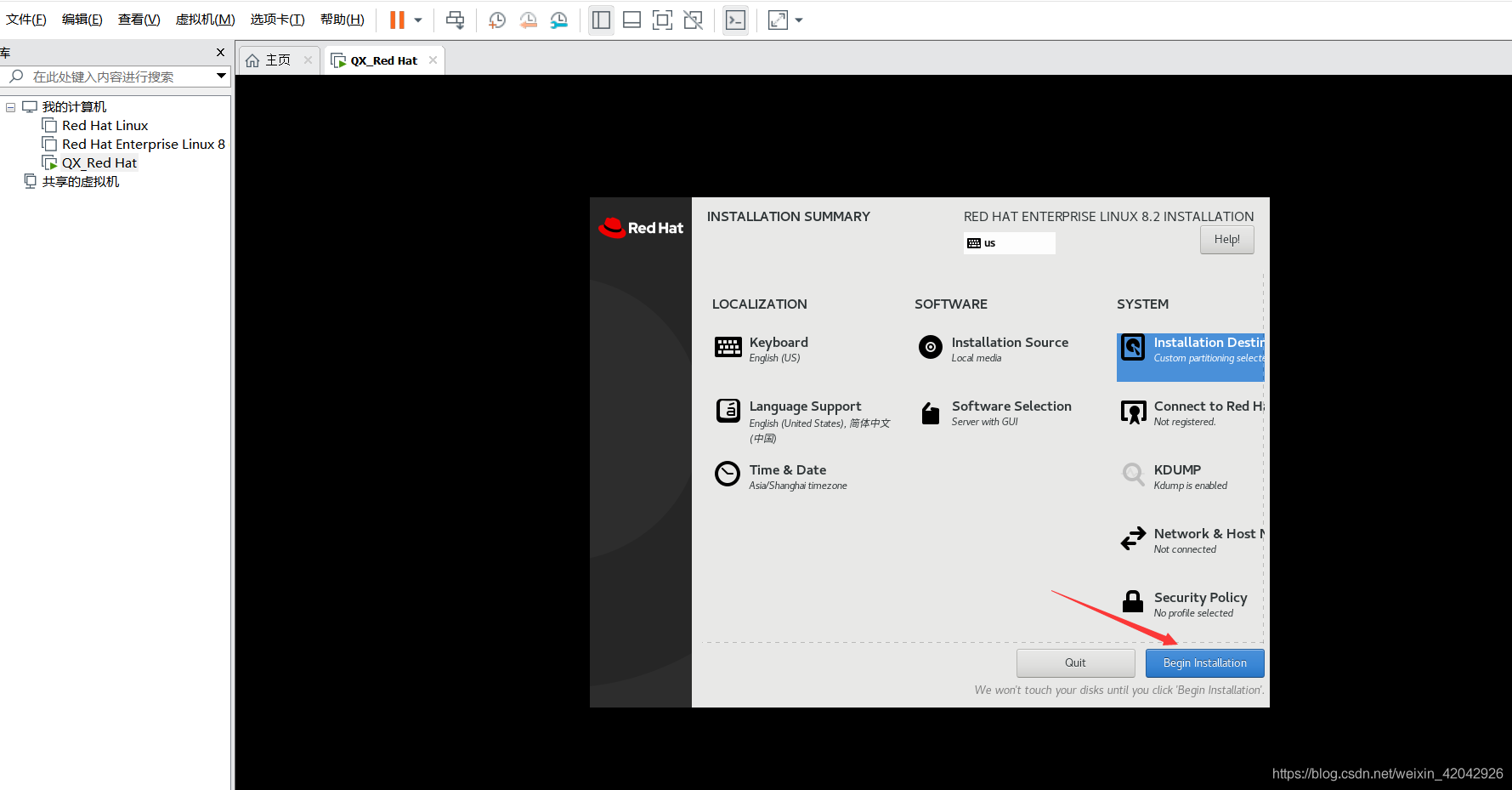1512x790 pixels.
Task: Click the us keyboard layout indicator
Action: point(1010,243)
